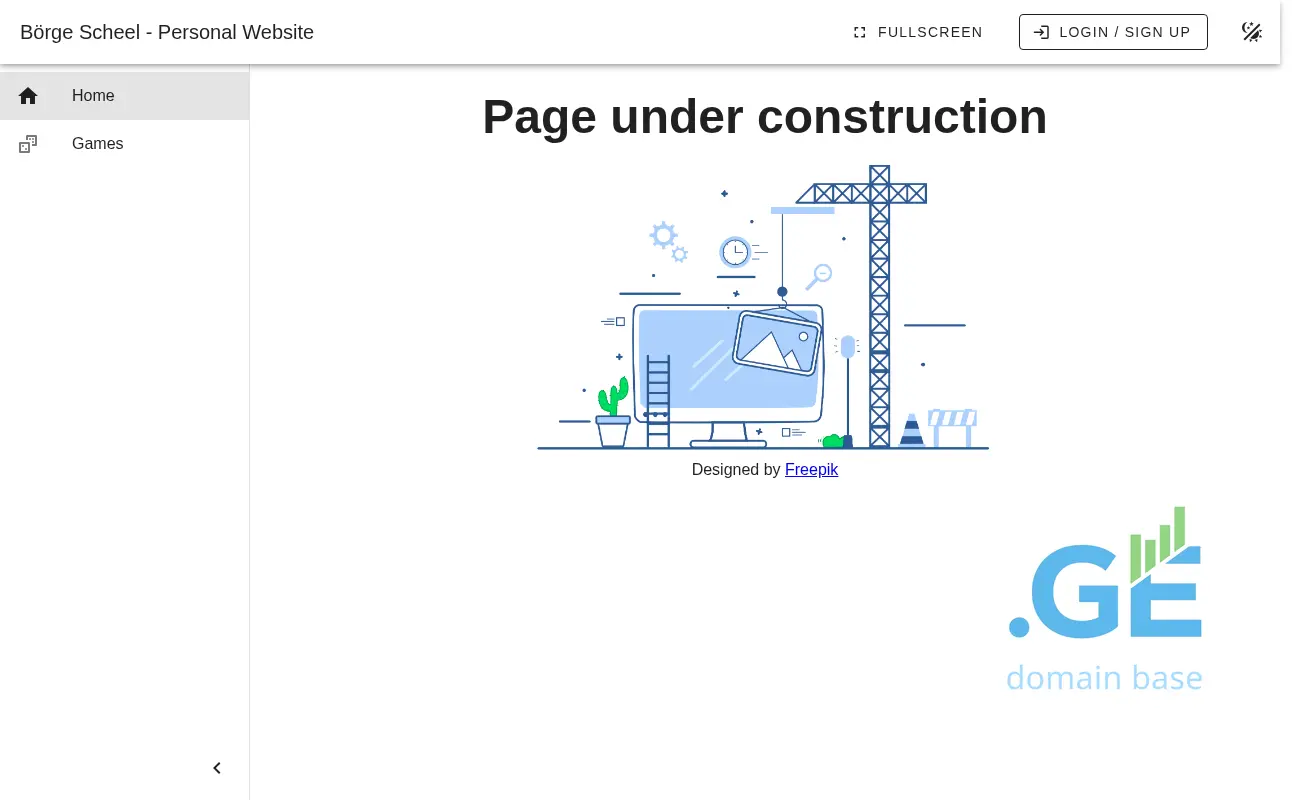Click the clock icon in the illustration
This screenshot has height=800, width=1292.
pyautogui.click(x=735, y=252)
